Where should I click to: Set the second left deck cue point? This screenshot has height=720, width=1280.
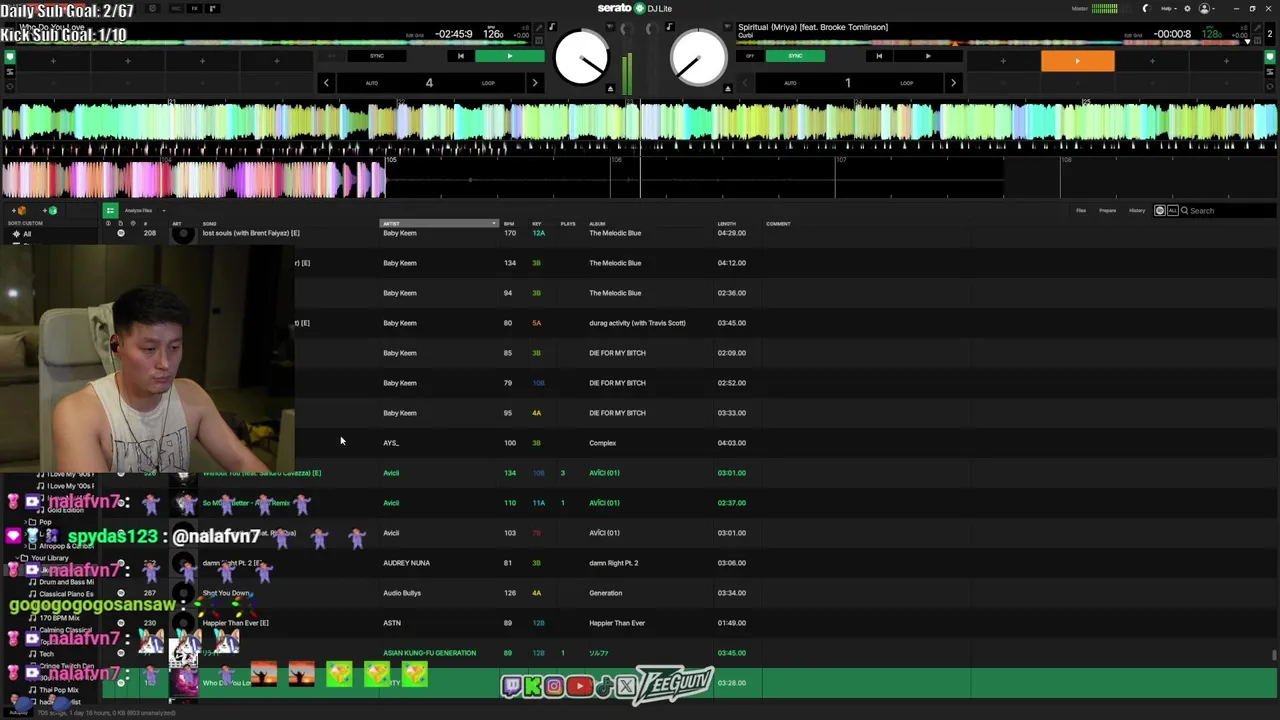(127, 61)
